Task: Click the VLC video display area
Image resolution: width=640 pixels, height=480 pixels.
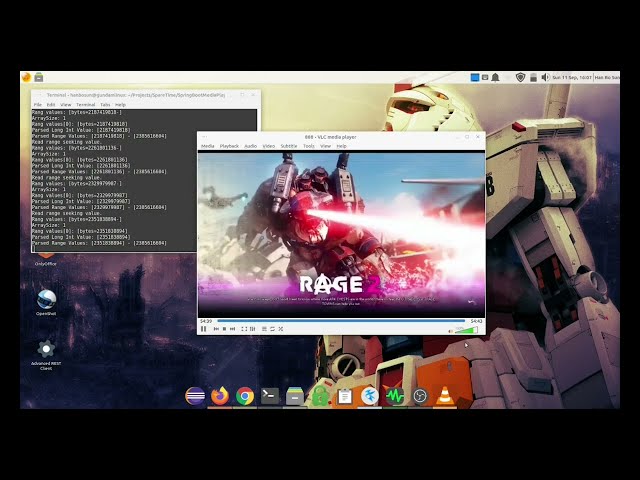Action: (342, 234)
